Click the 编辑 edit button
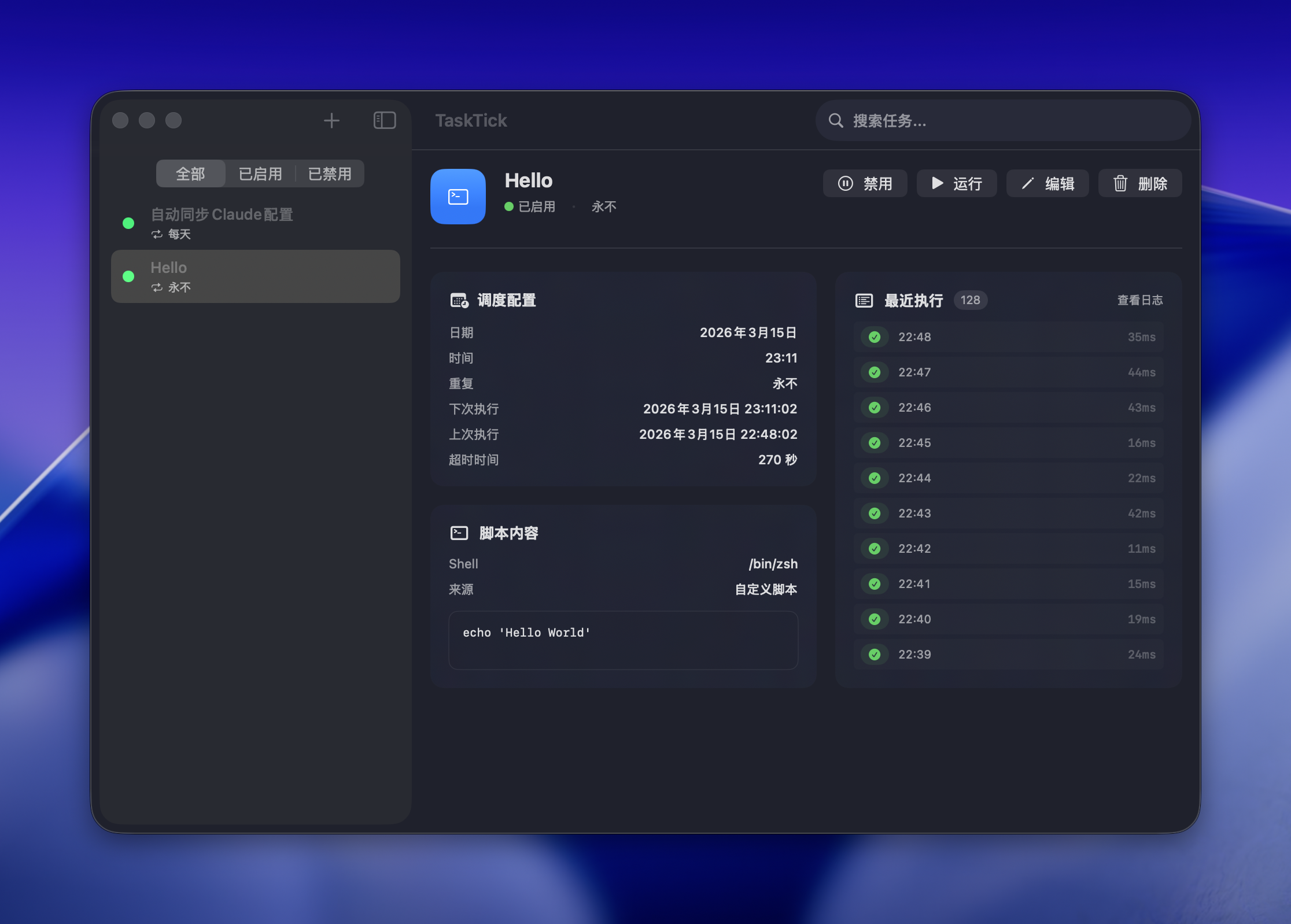This screenshot has width=1291, height=924. click(1047, 184)
